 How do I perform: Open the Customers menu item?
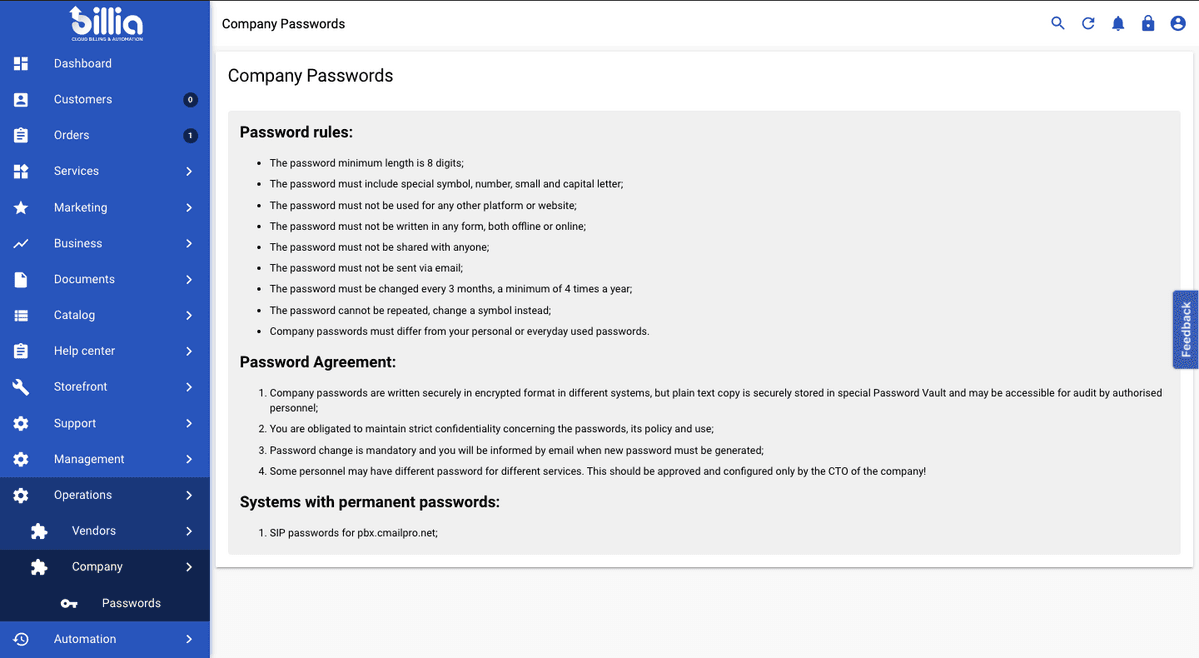click(83, 100)
